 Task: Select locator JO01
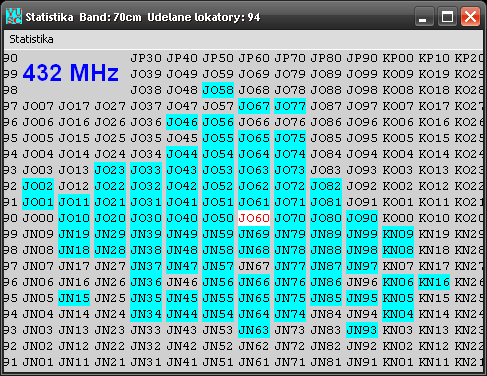click(x=38, y=202)
